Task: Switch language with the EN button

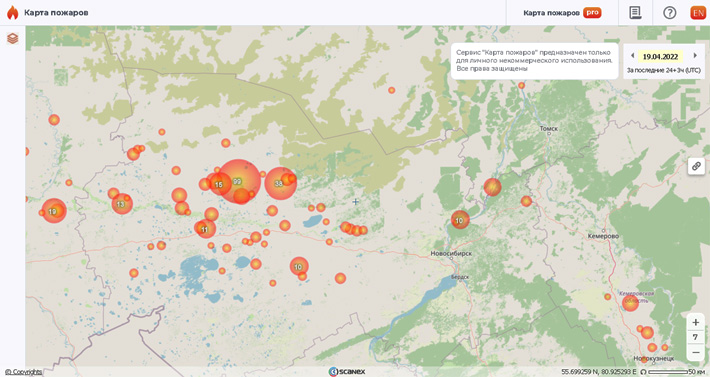Action: [698, 13]
